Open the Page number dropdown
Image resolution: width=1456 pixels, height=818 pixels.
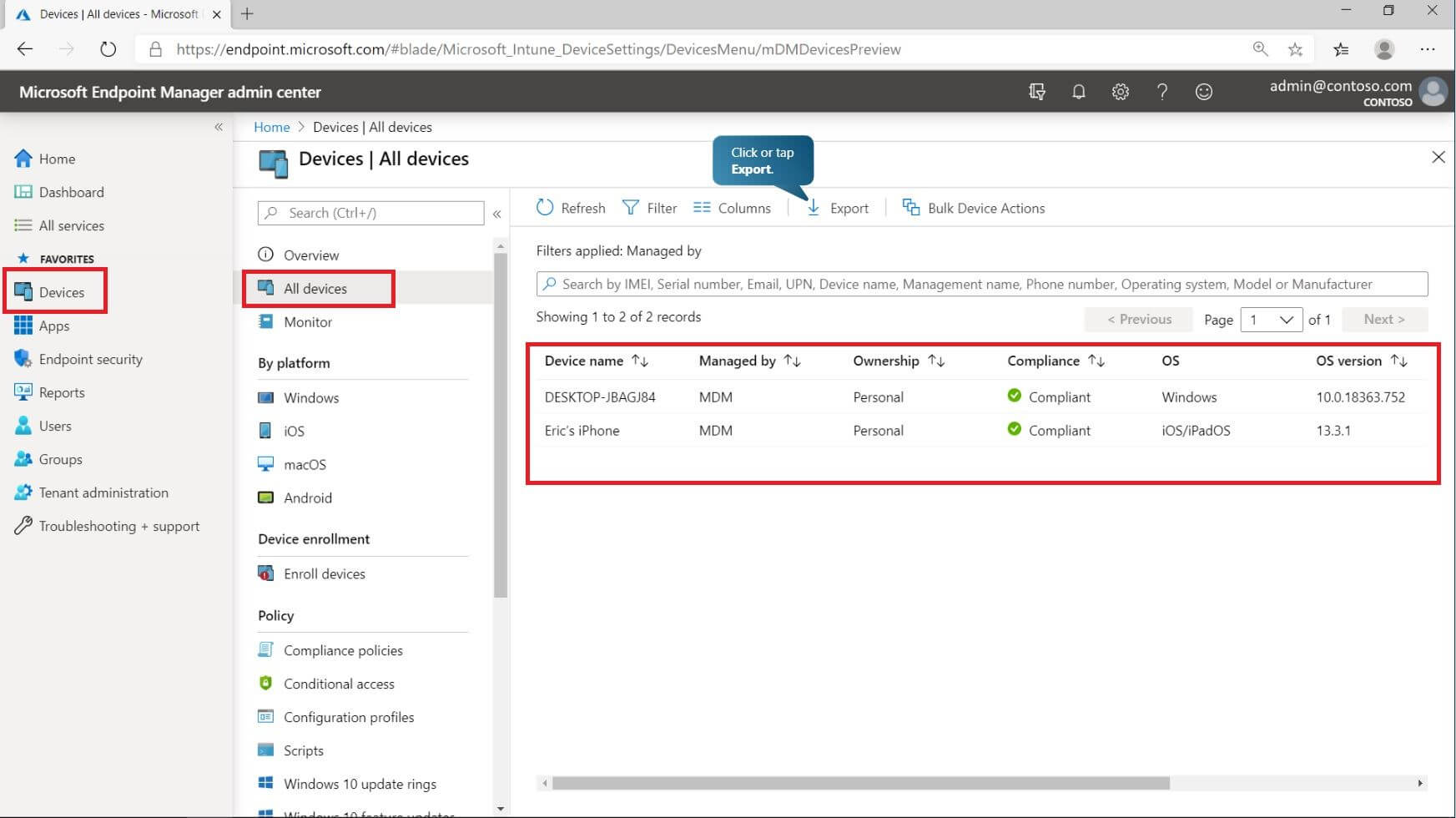point(1271,320)
